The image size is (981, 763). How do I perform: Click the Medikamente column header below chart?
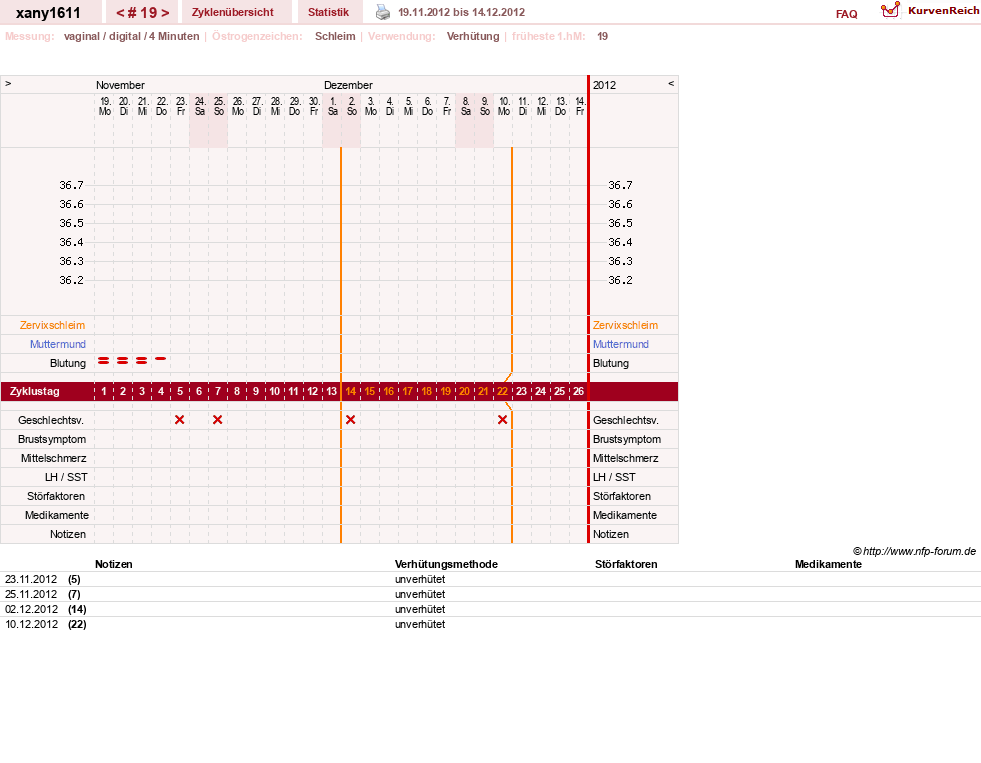(828, 564)
